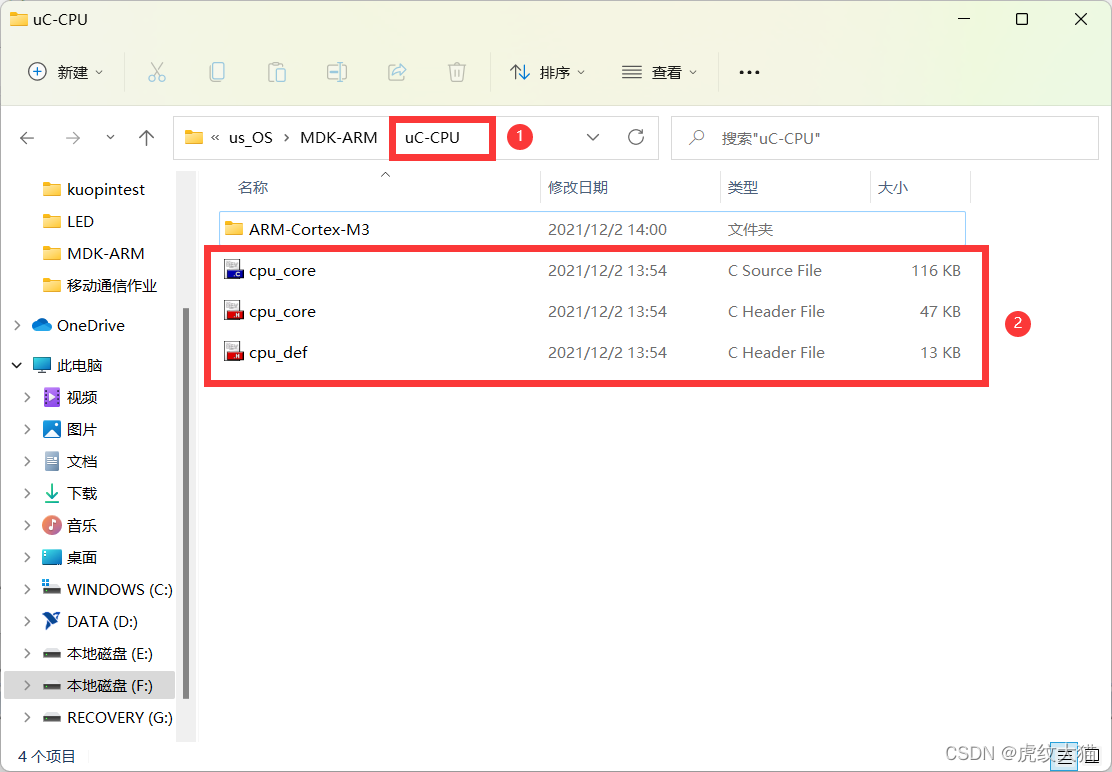Screen dimensions: 1112x772
Task: Click us_OS in the address path
Action: (250, 138)
